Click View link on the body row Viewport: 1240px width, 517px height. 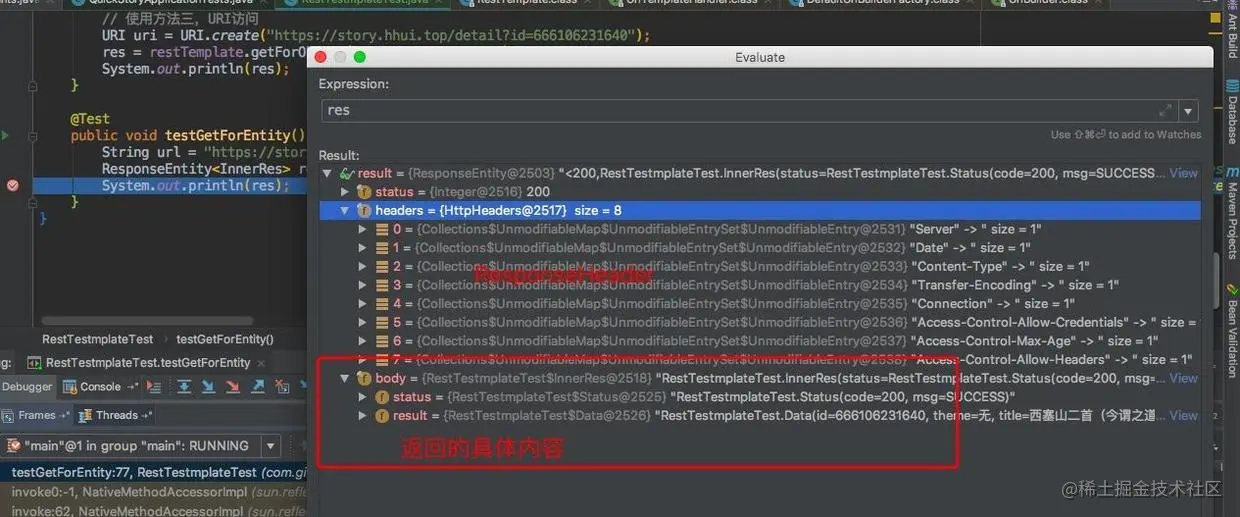point(1184,379)
